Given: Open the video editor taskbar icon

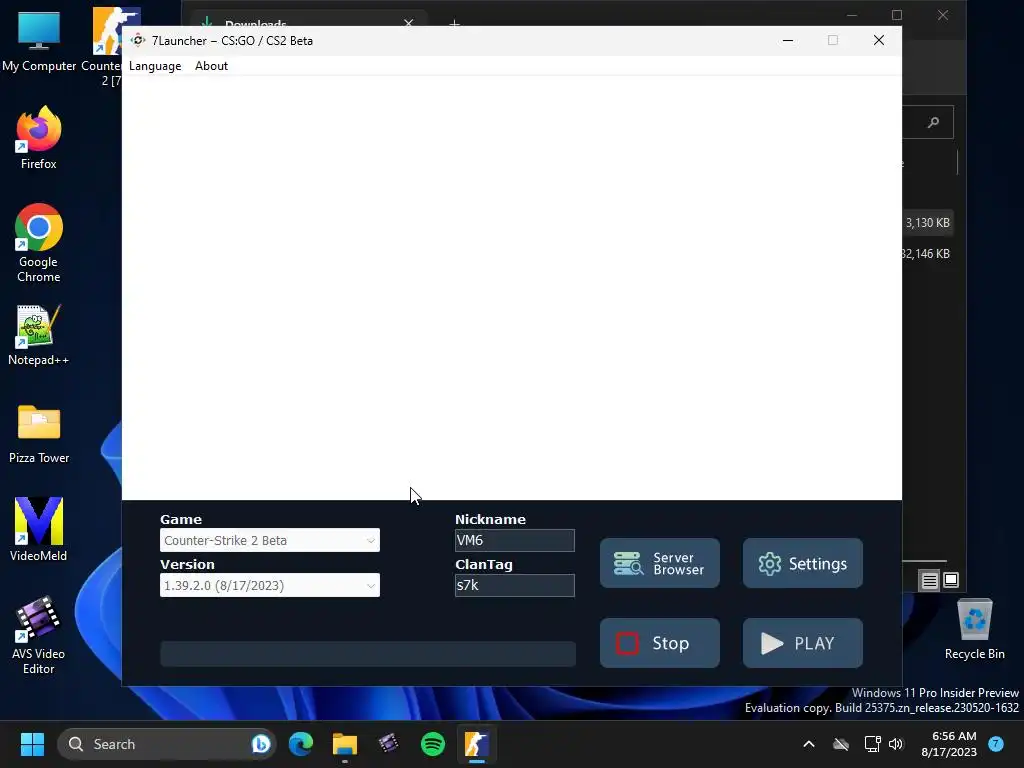Looking at the screenshot, I should (x=389, y=744).
